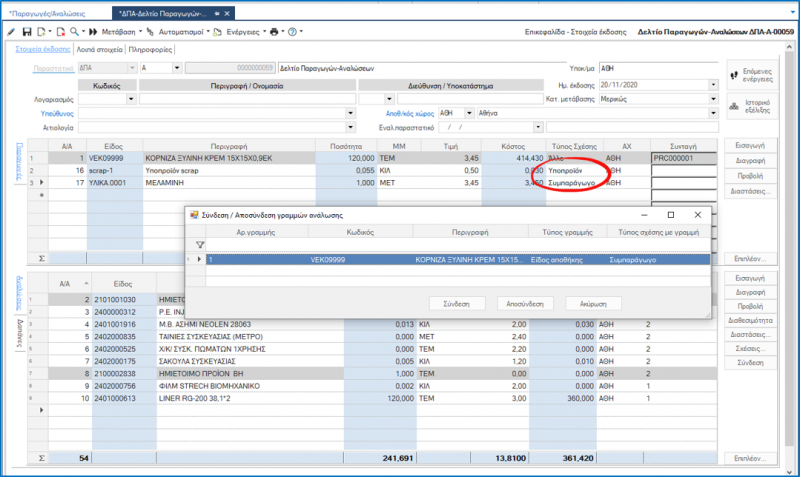Viewport: 800px width, 477px height.
Task: Click the new document icon
Action: tap(41, 32)
